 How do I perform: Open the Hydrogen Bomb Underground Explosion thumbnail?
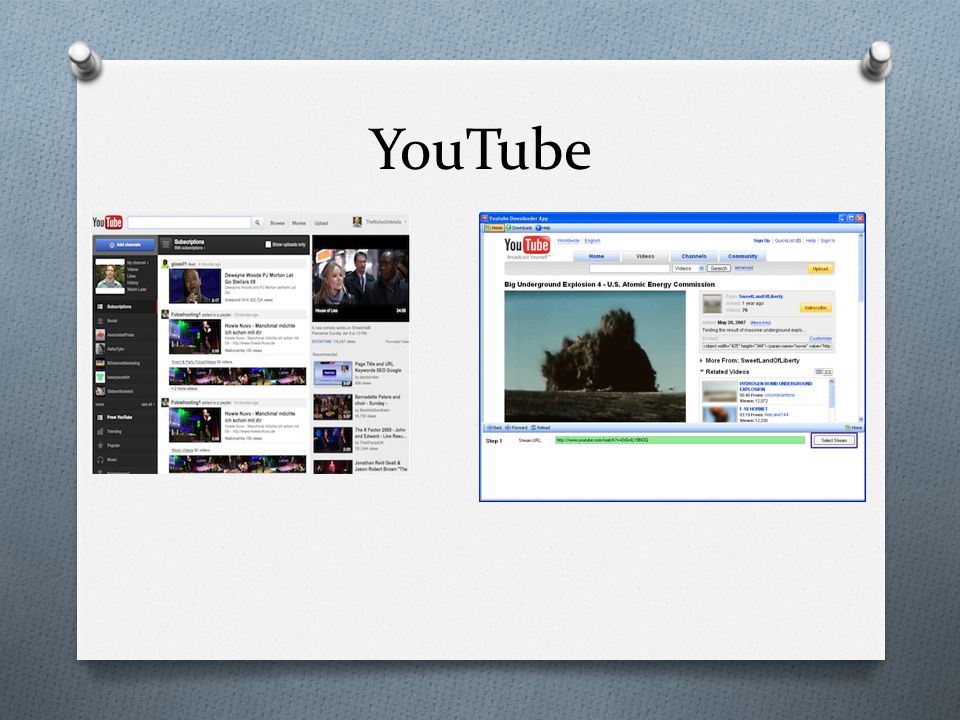pos(719,391)
